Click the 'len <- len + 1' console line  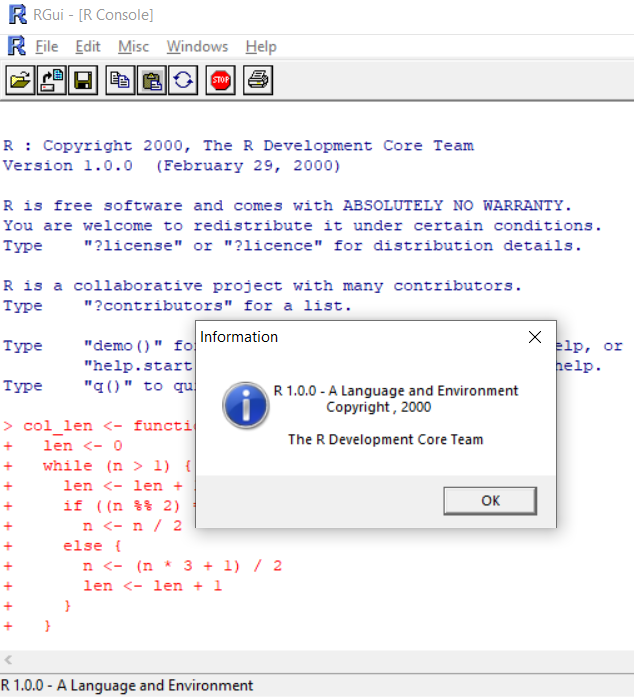[x=152, y=586]
